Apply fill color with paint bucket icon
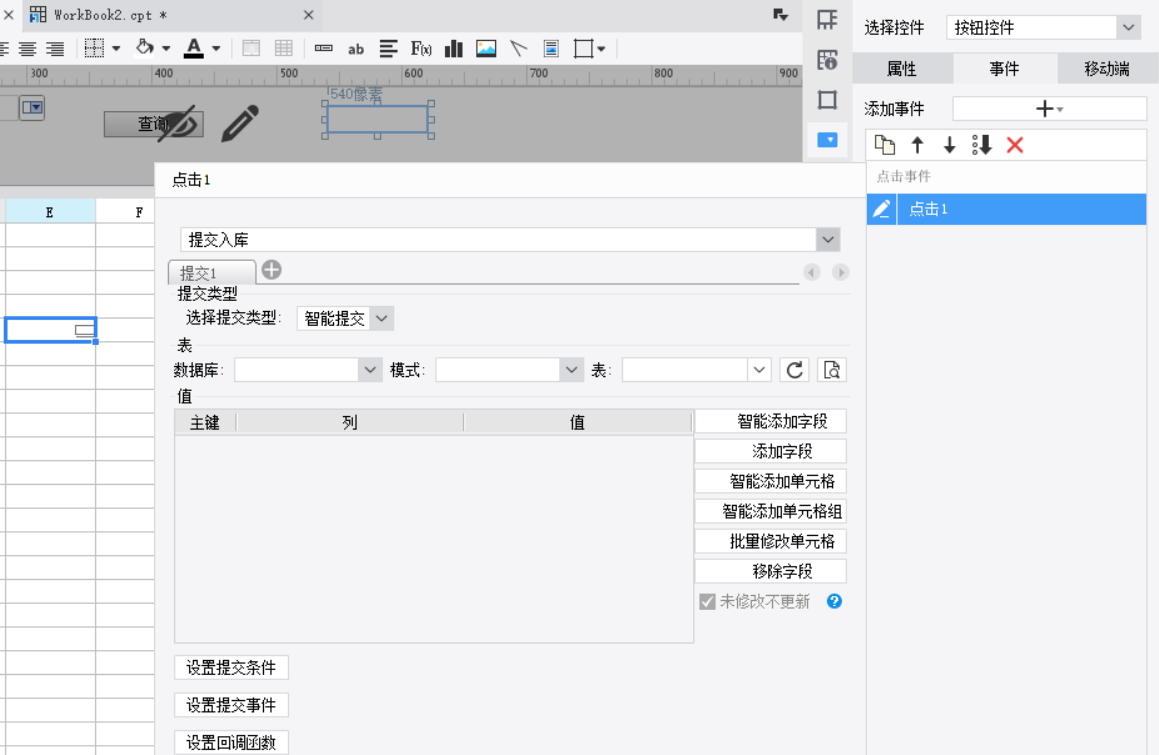 pos(145,48)
